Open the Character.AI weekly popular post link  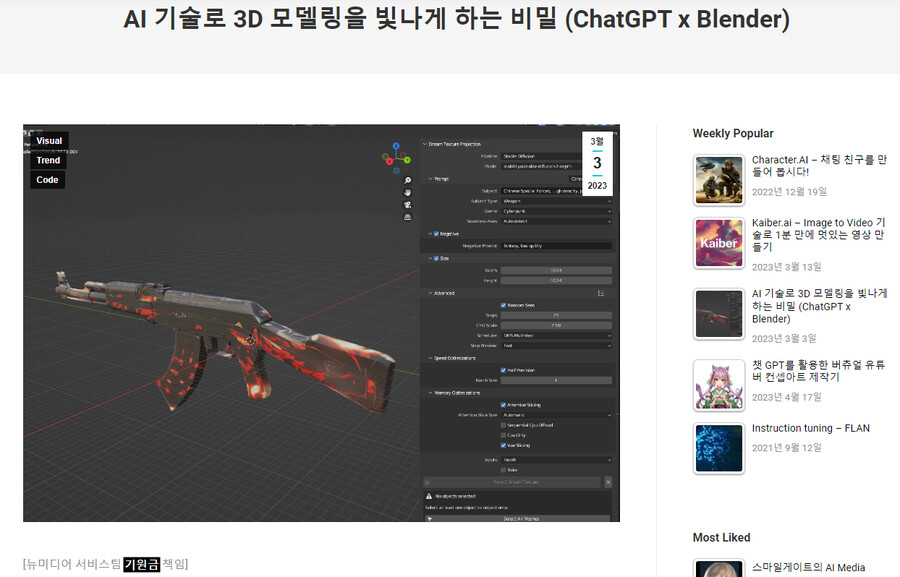pos(818,165)
